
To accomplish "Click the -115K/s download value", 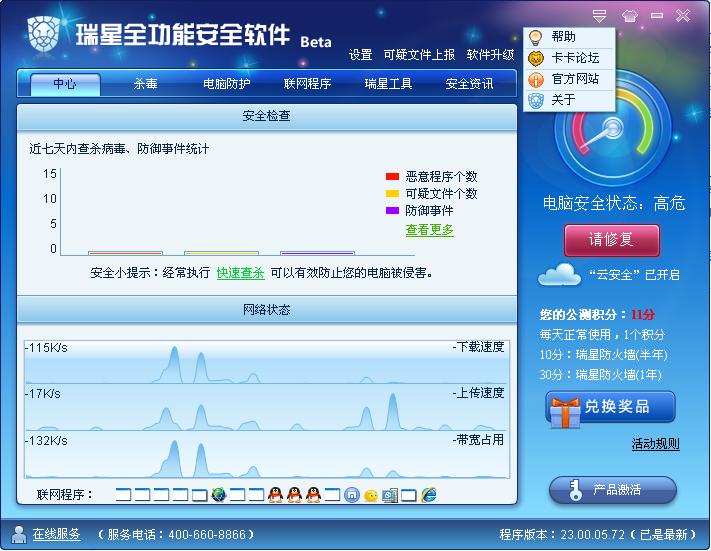I will [46, 348].
